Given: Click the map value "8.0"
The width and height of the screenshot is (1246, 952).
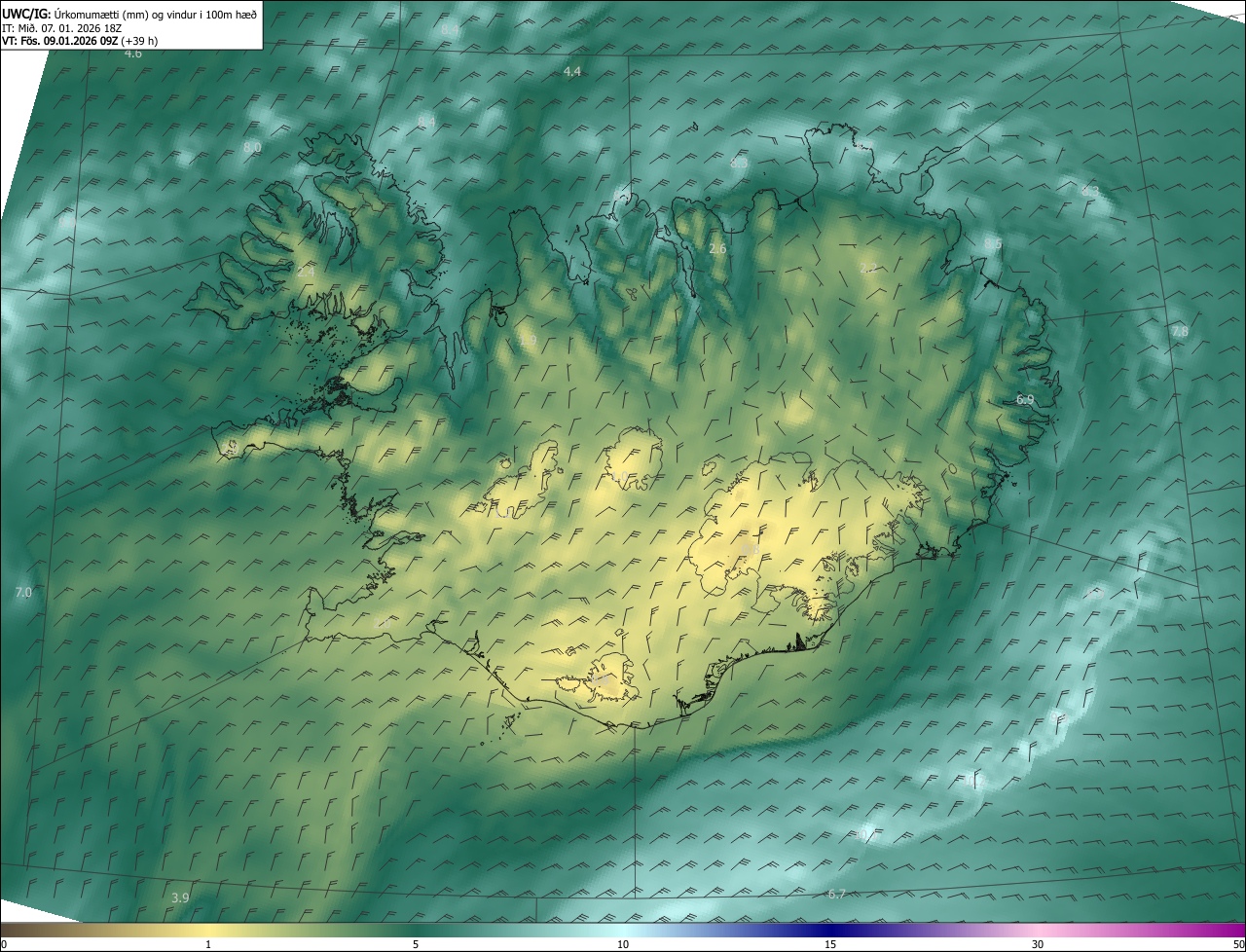Looking at the screenshot, I should [252, 147].
